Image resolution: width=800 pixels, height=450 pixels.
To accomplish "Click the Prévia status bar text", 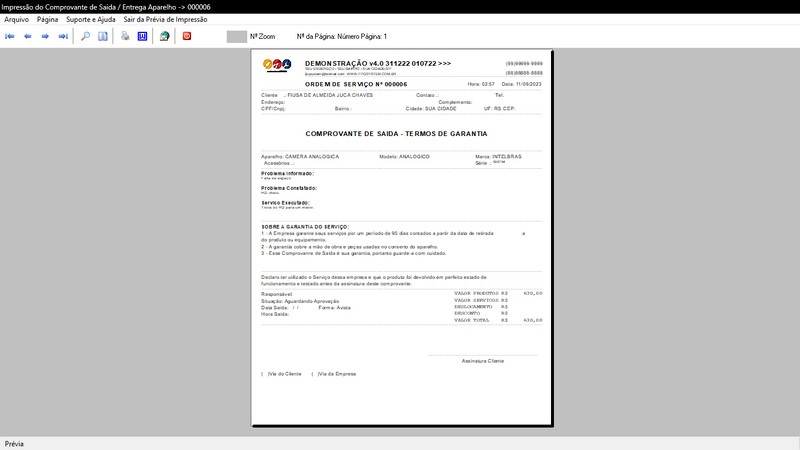I will pos(14,444).
